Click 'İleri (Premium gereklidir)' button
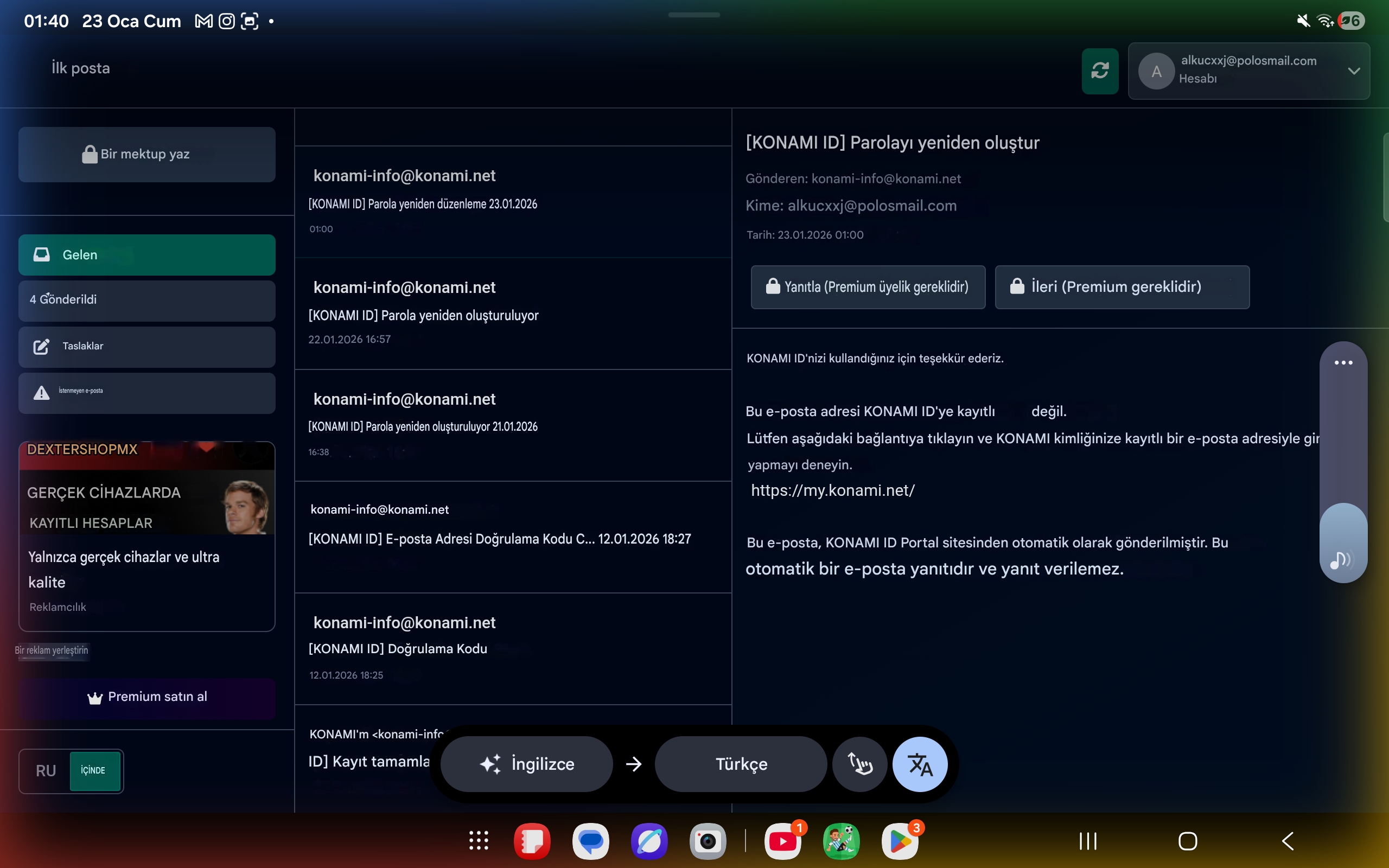Image resolution: width=1389 pixels, height=868 pixels. click(1122, 287)
